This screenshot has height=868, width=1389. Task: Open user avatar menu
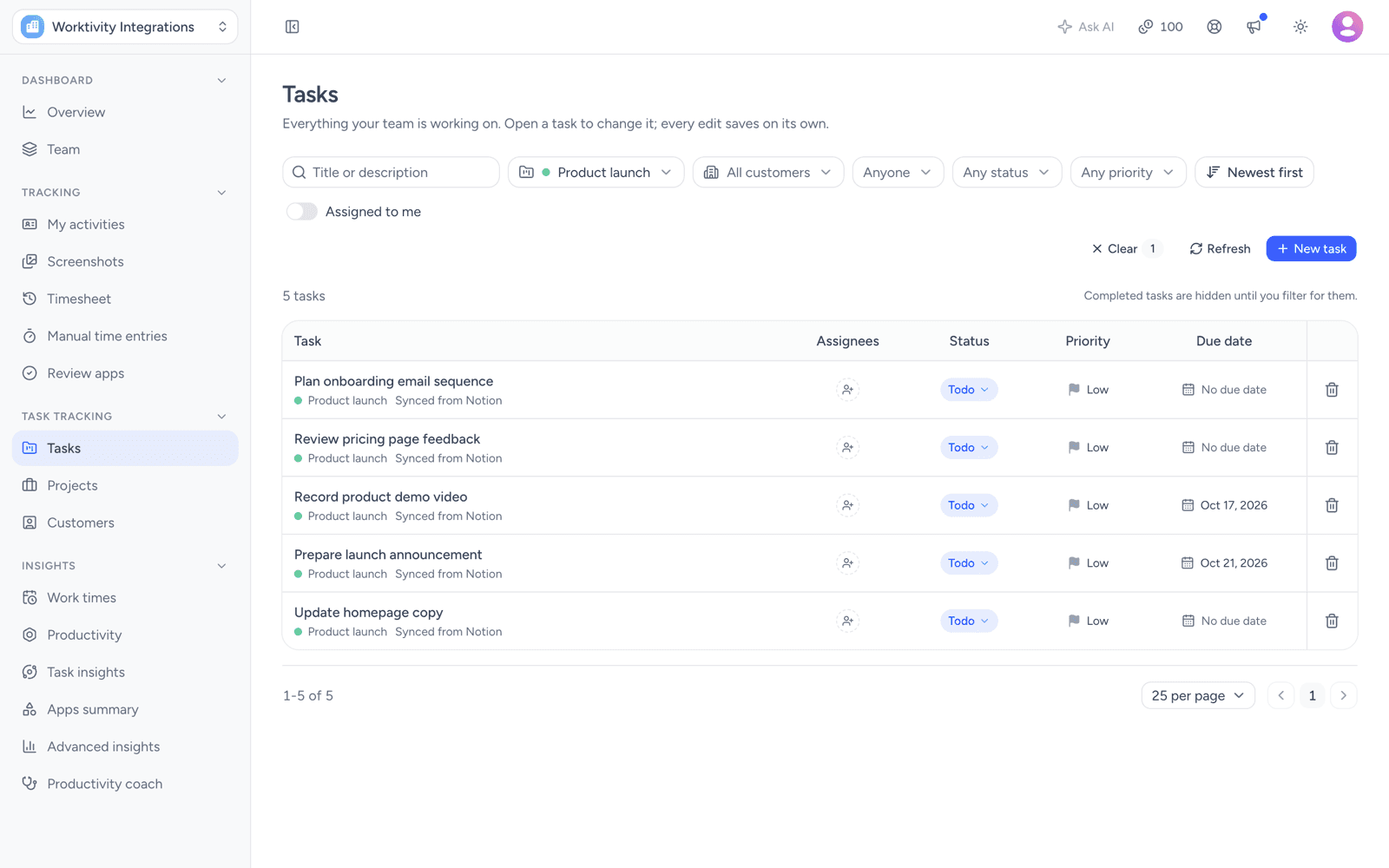coord(1347,27)
